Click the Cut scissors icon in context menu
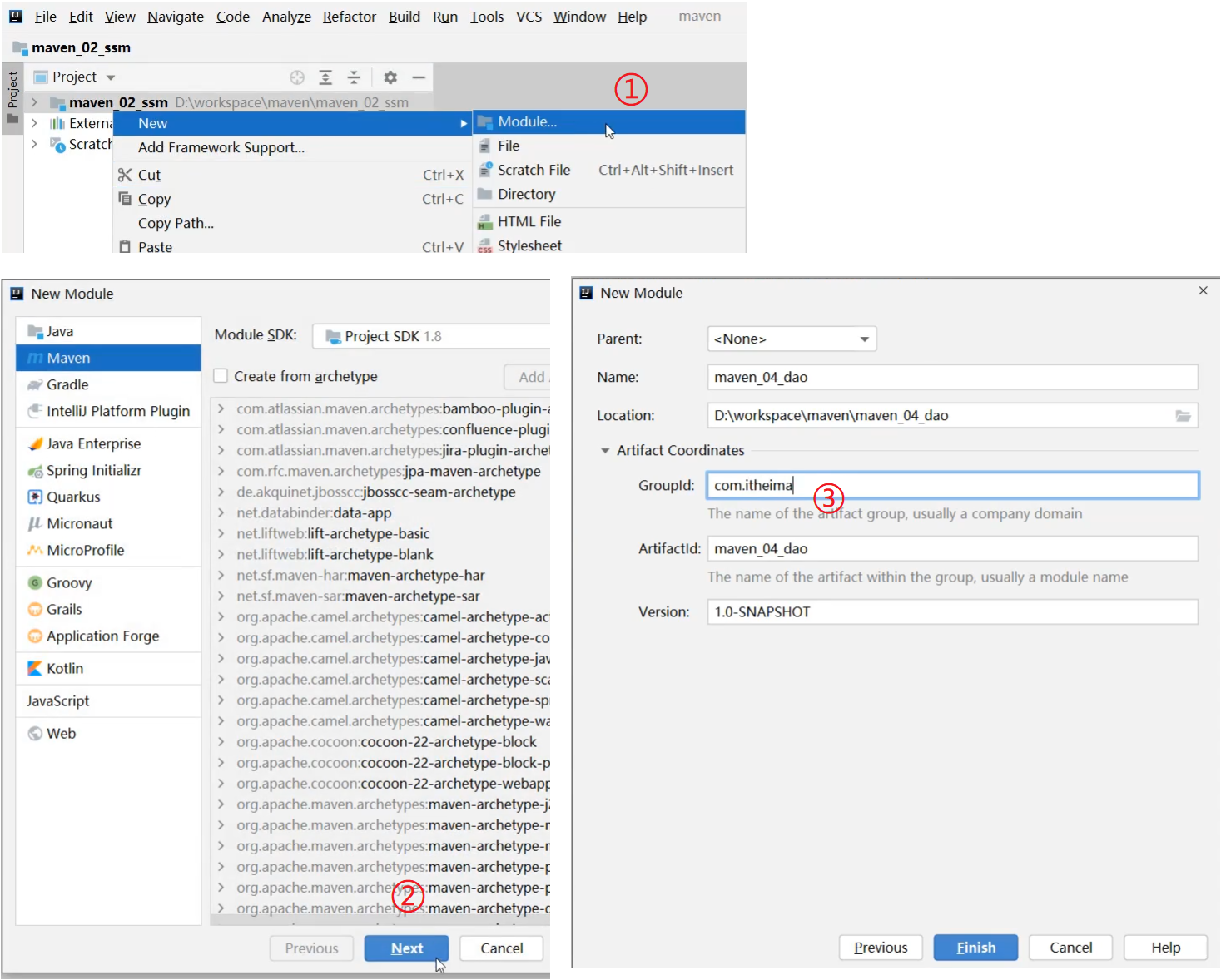The height and width of the screenshot is (980, 1221). tap(125, 175)
